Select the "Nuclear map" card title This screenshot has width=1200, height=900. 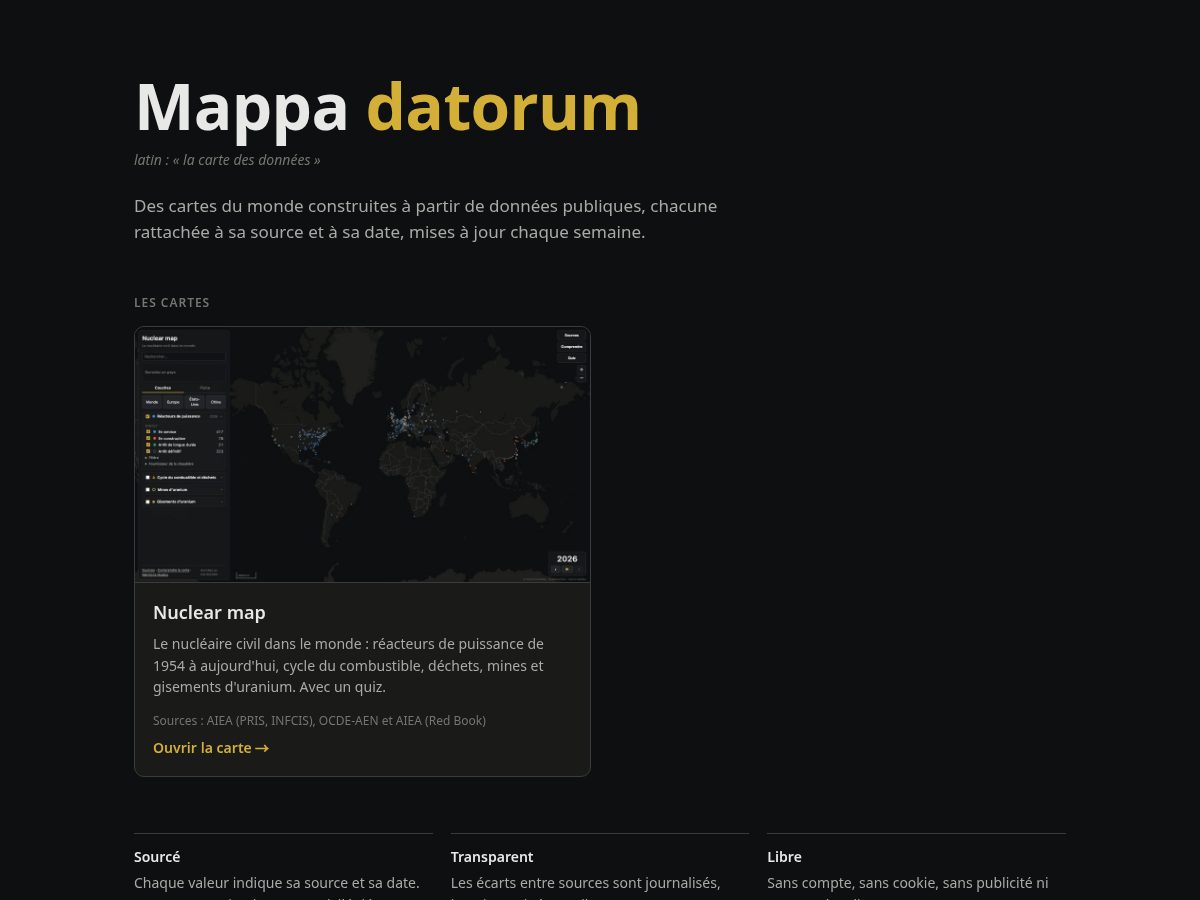point(209,612)
